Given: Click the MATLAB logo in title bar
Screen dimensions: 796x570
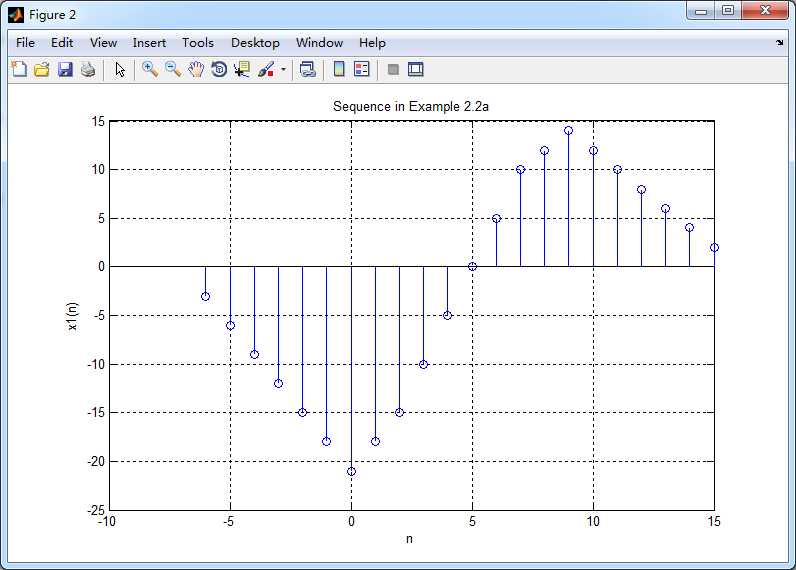Looking at the screenshot, I should click(x=16, y=15).
